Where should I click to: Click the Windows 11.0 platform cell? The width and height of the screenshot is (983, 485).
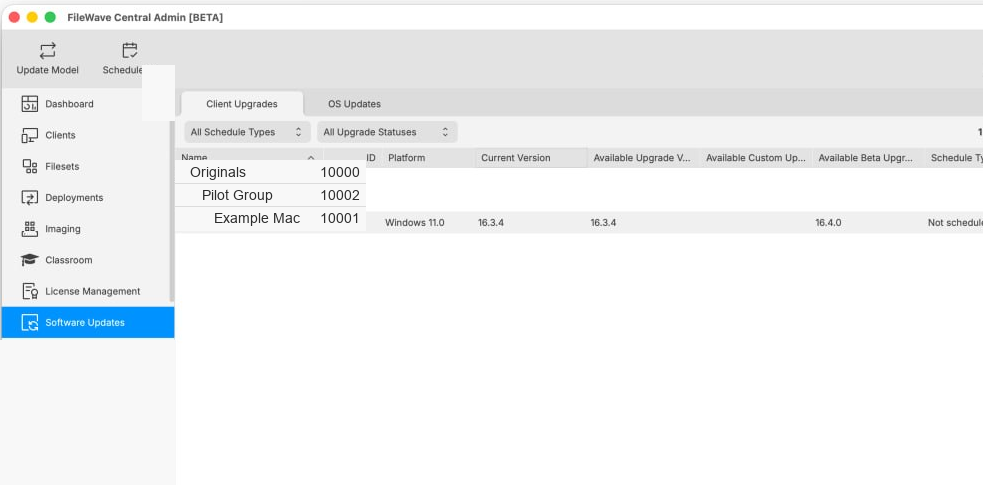pos(414,222)
